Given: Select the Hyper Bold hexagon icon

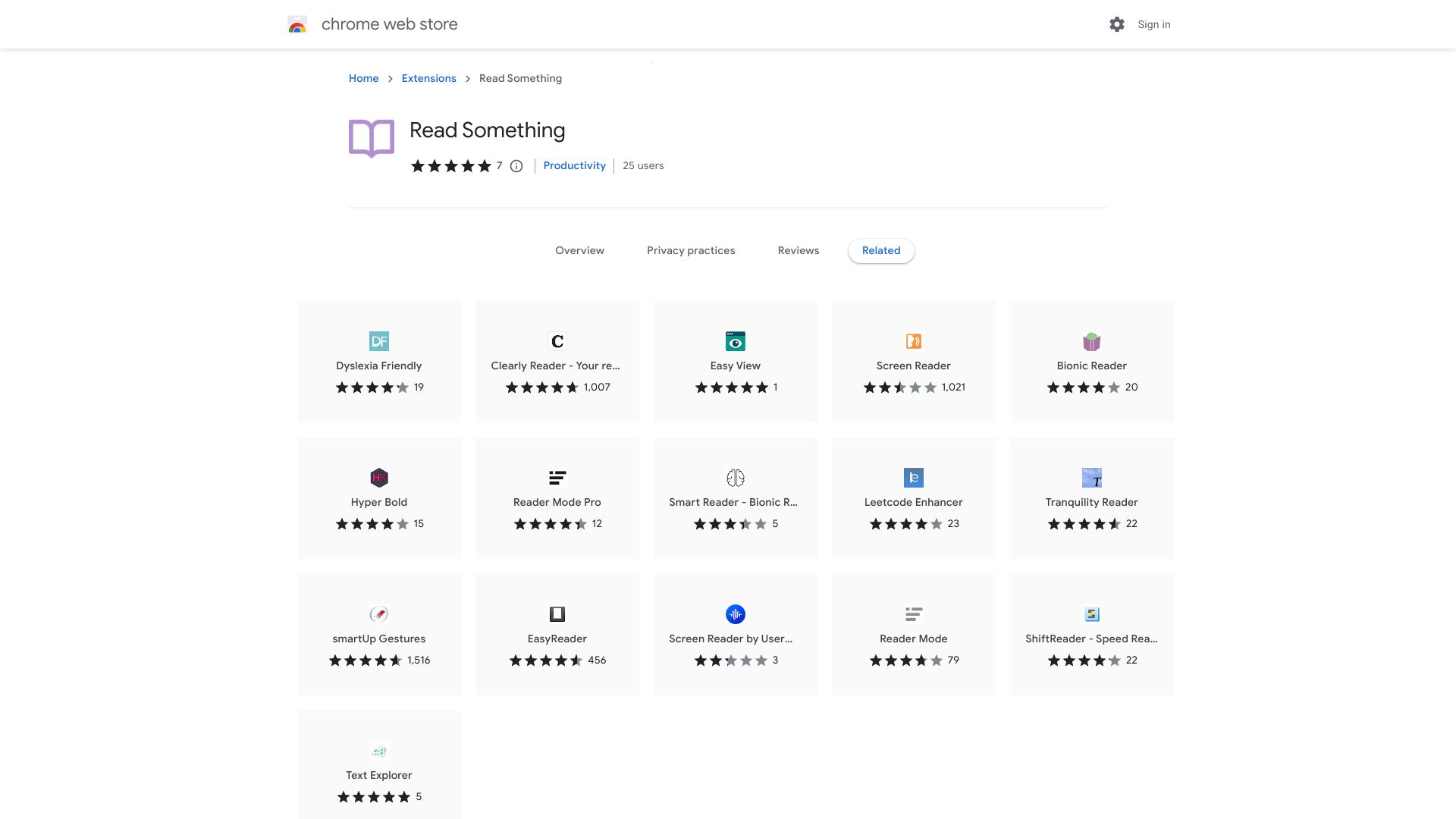Looking at the screenshot, I should click(379, 478).
